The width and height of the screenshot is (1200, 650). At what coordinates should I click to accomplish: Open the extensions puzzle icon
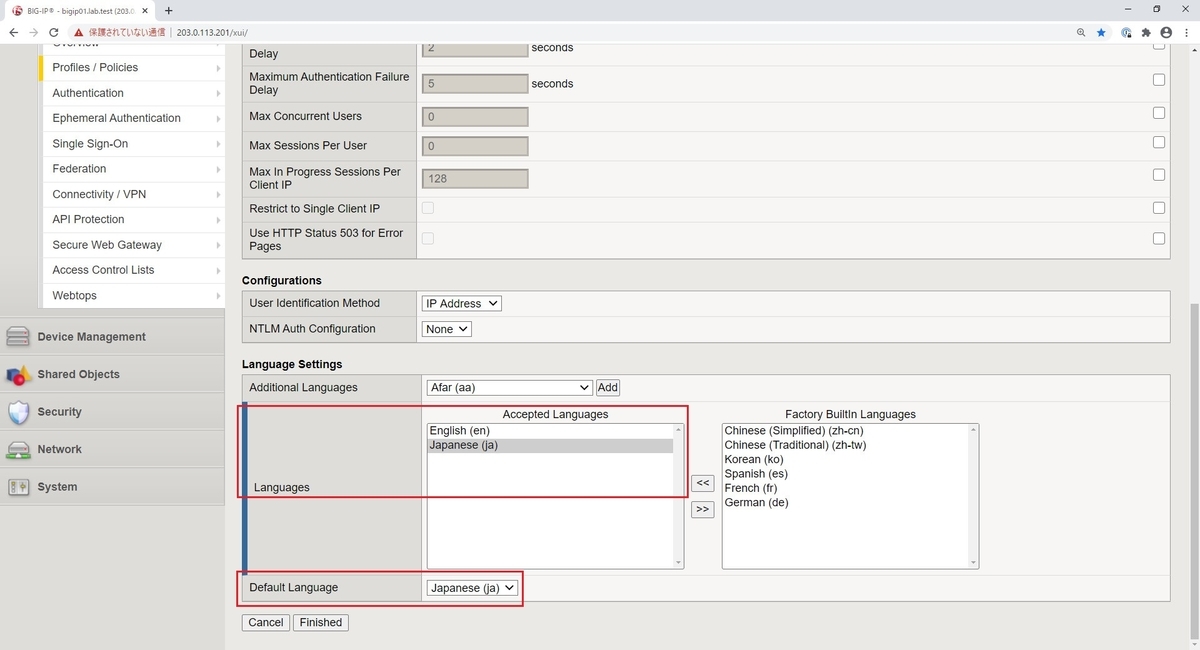coord(1146,32)
